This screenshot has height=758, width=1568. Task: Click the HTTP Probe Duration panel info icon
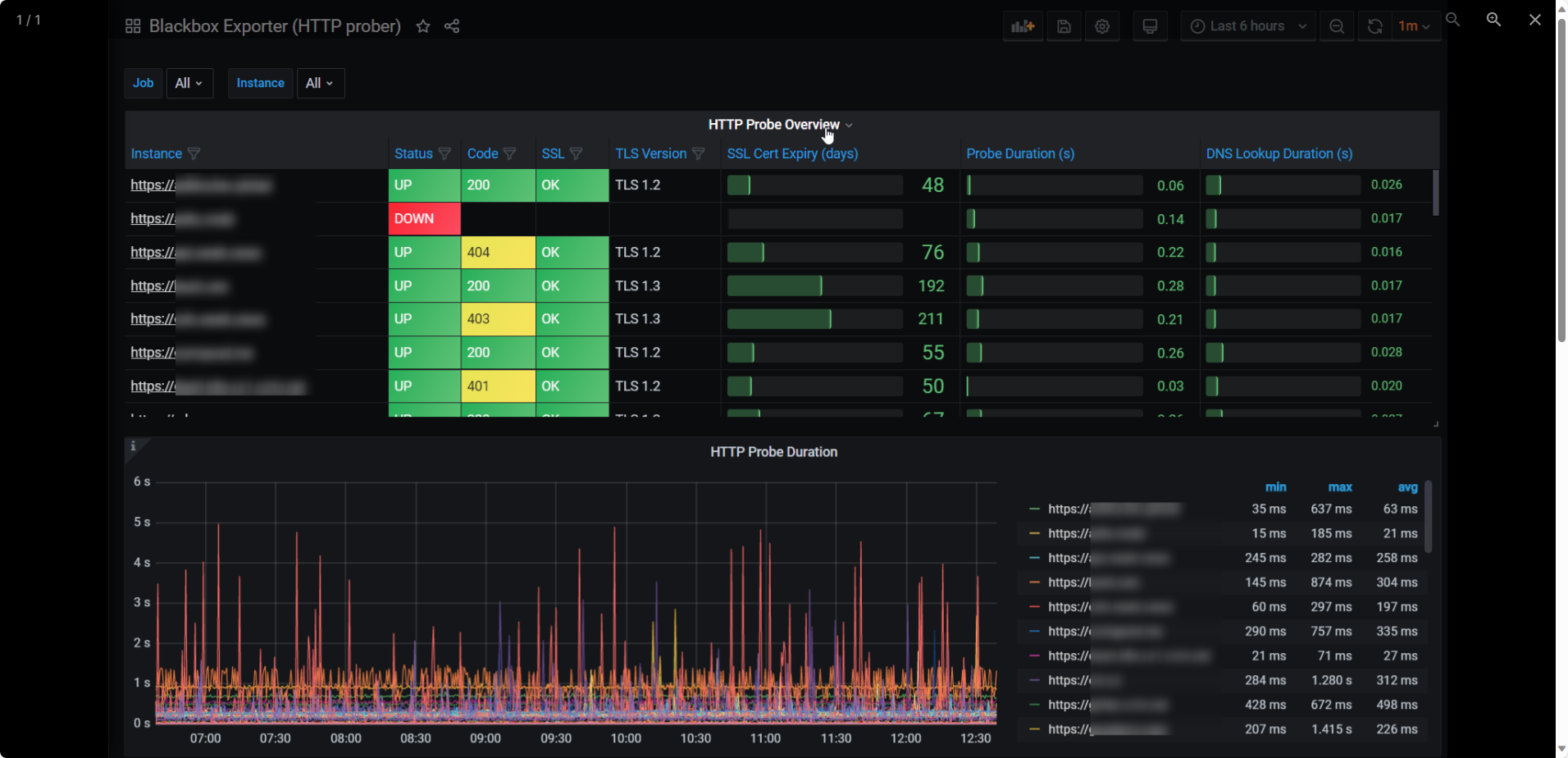(133, 446)
